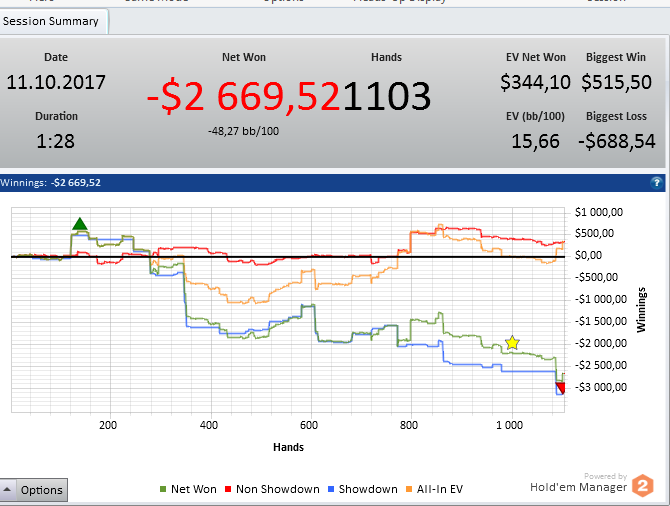Open the Session Summary tab
Image resolution: width=670 pixels, height=506 pixels.
click(53, 21)
